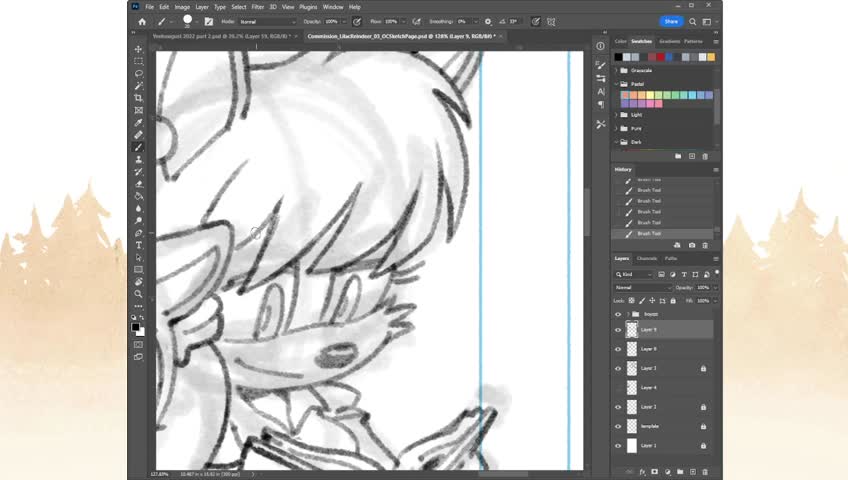Add a layer mask
848x480 pixels.
pyautogui.click(x=655, y=471)
